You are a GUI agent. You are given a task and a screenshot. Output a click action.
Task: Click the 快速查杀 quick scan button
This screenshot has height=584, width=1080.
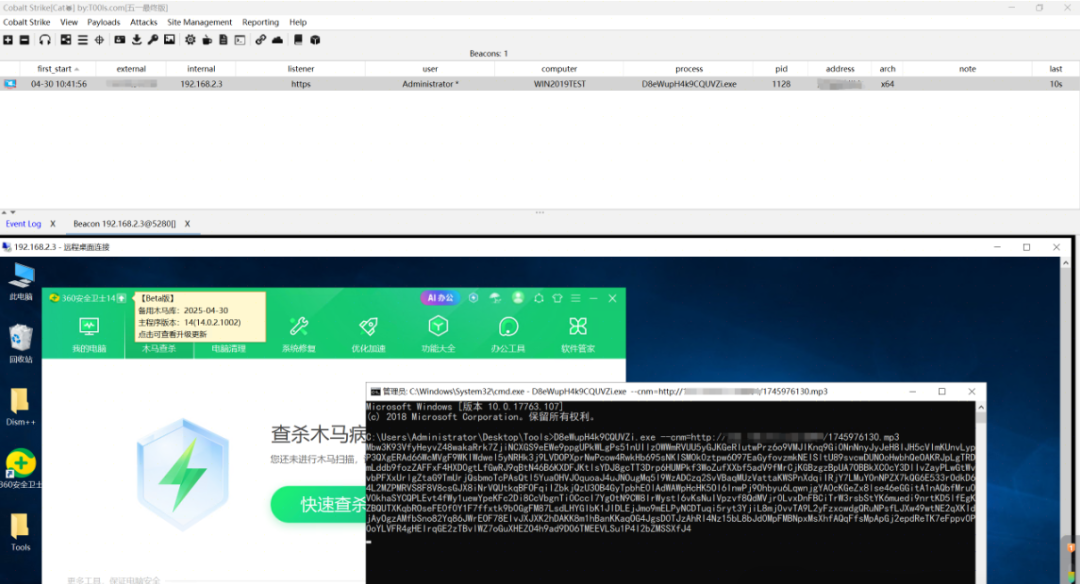tap(319, 505)
